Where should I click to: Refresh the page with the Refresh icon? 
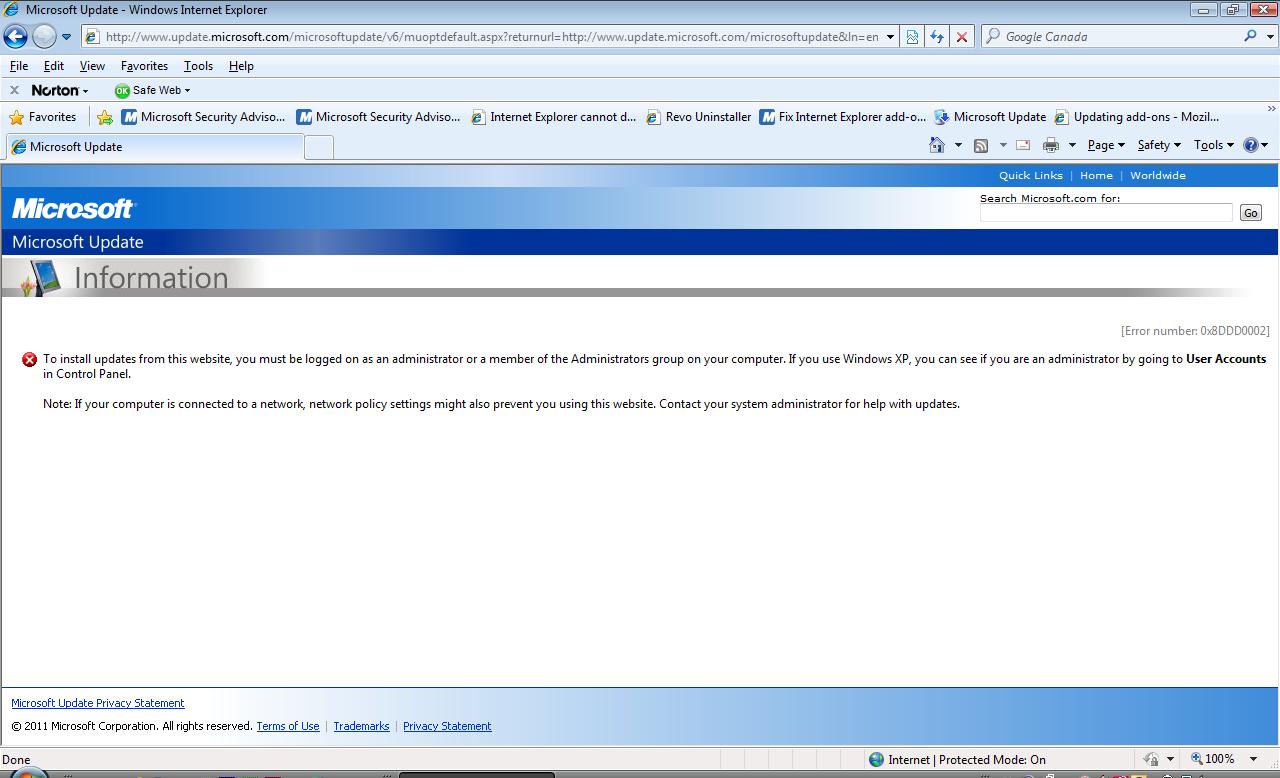pos(937,37)
